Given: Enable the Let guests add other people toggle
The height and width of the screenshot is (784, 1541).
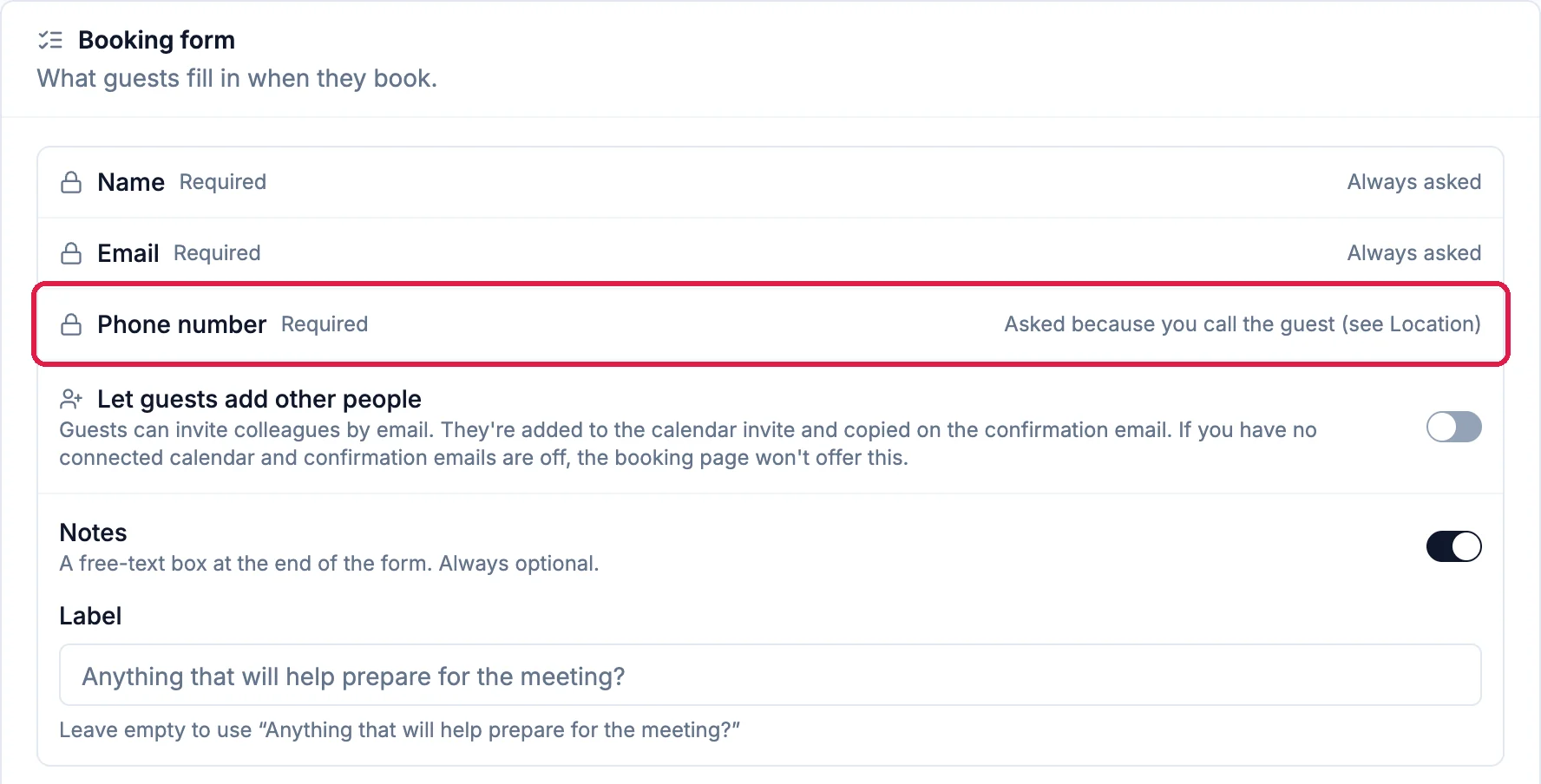Looking at the screenshot, I should 1453,427.
